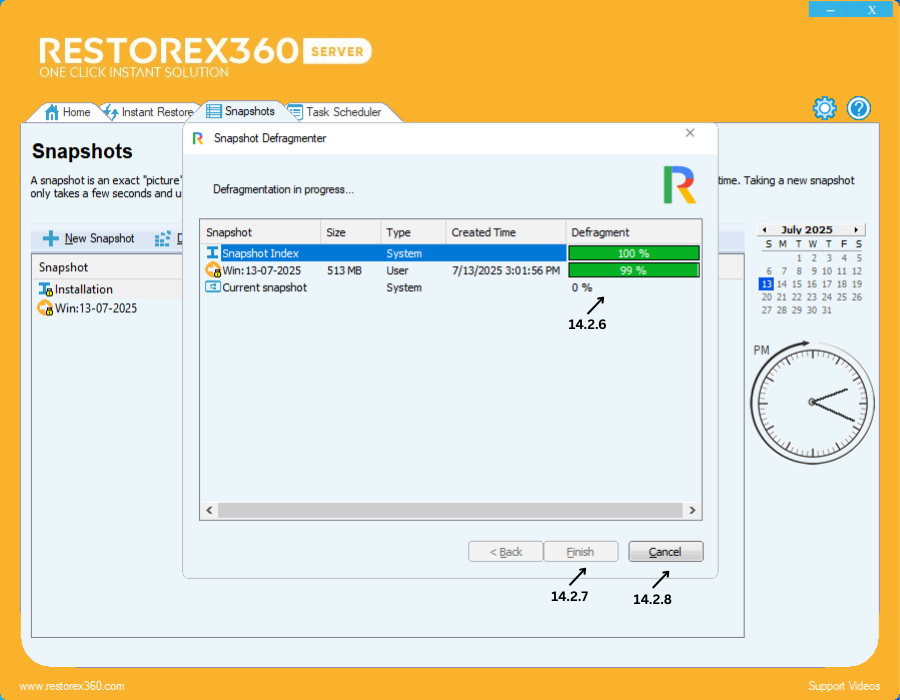The image size is (900, 700).
Task: Select July 26 in the calendar
Action: click(x=857, y=297)
